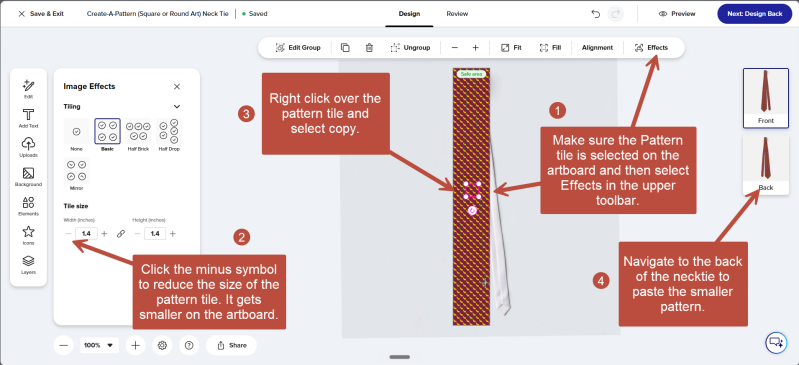Click the Share button
The image size is (799, 365).
click(231, 345)
